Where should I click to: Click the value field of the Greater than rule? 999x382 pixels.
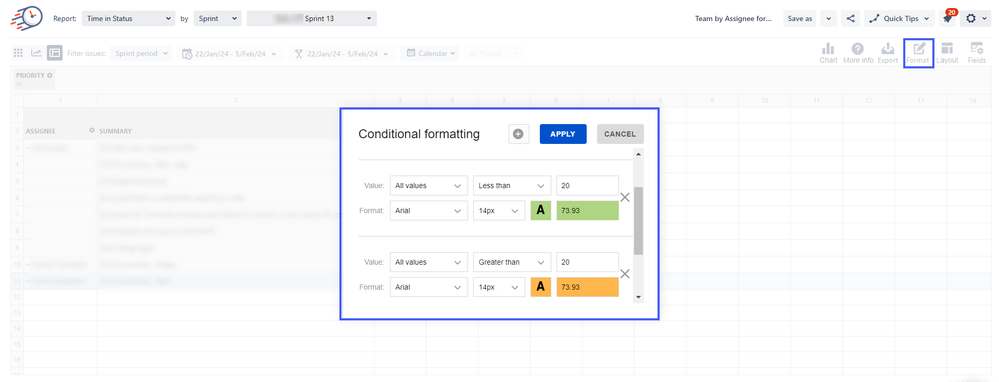[587, 262]
